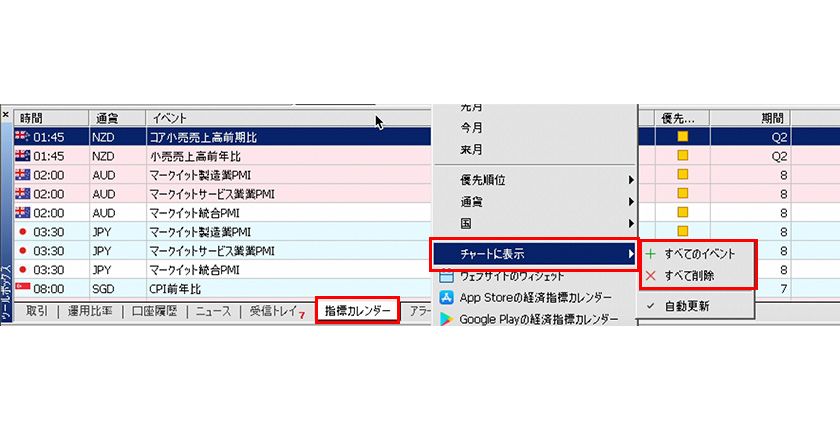Close the toolbox panel with the X
This screenshot has height=436, width=840.
(x=5, y=115)
